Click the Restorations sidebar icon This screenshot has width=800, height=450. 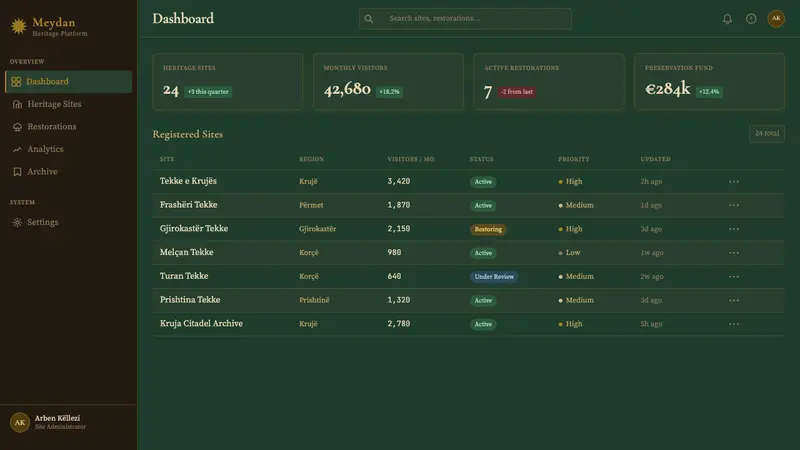coord(17,127)
